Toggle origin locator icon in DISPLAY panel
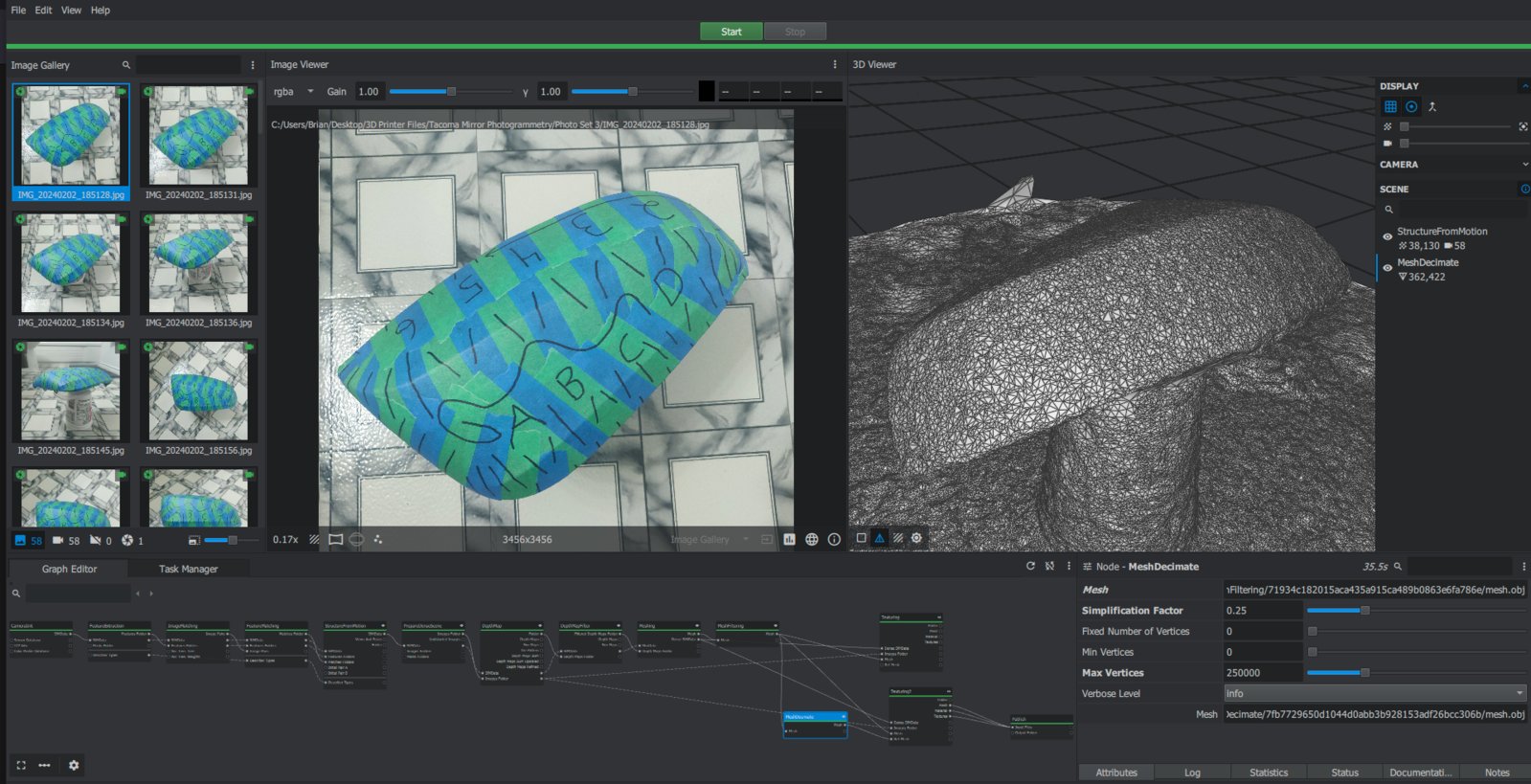 tap(1432, 106)
